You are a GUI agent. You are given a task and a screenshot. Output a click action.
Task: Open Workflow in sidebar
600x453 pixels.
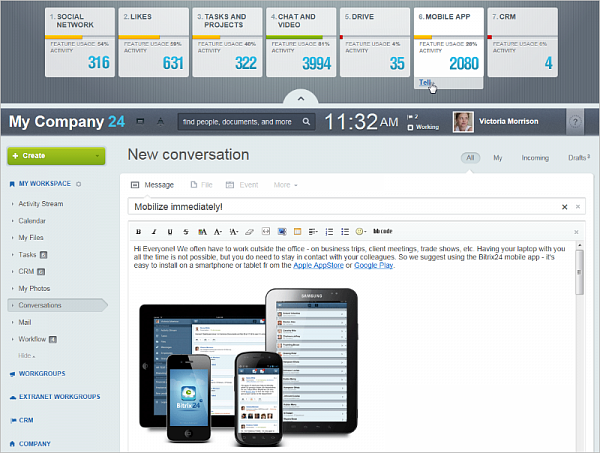pyautogui.click(x=33, y=339)
